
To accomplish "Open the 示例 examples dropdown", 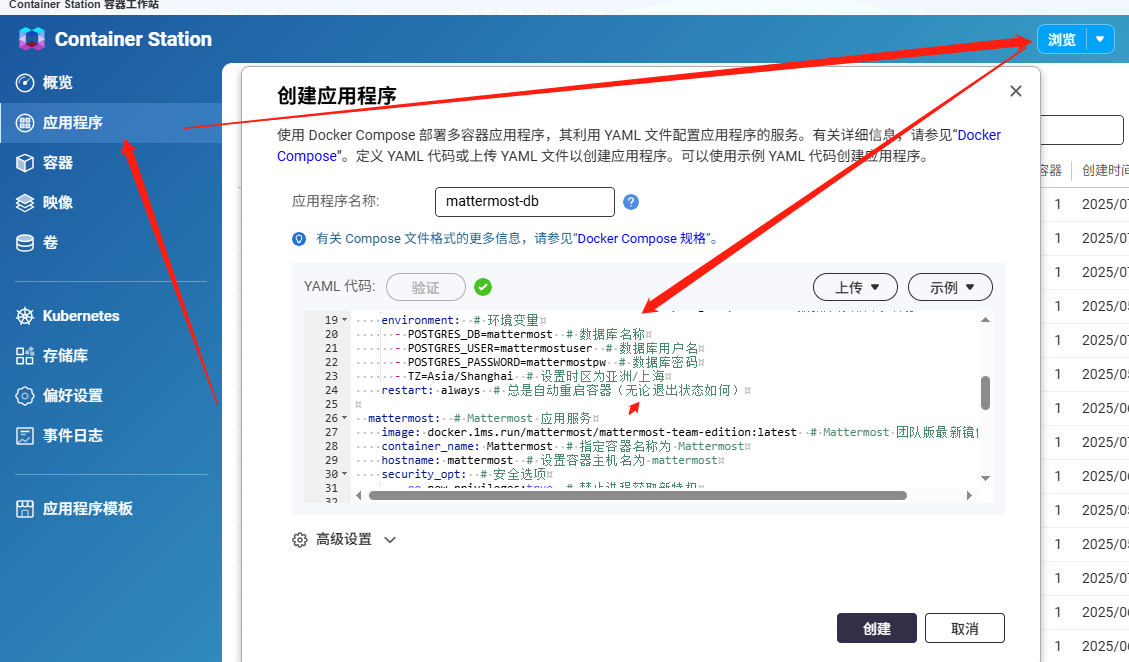I will (950, 287).
